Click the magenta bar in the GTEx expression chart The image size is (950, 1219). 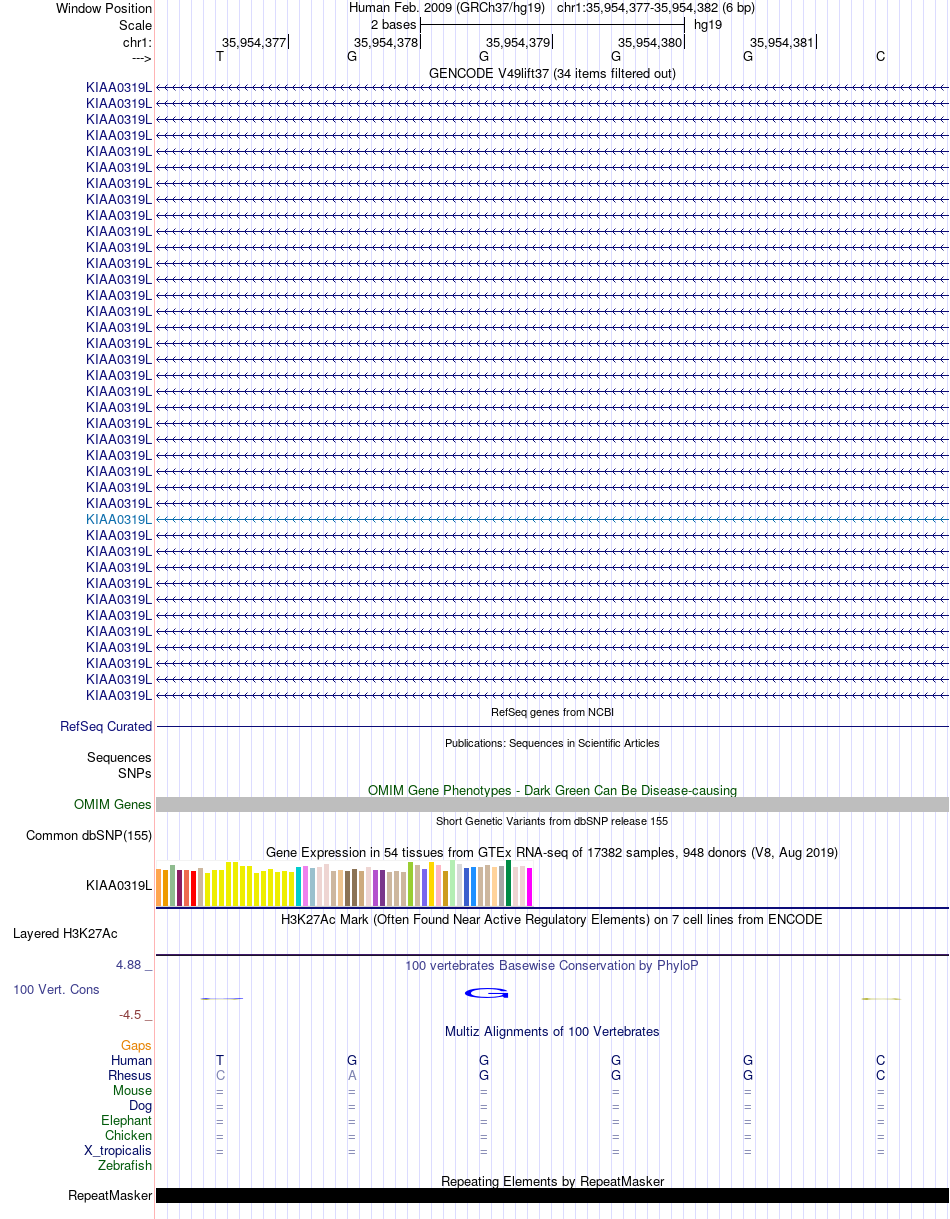tap(530, 887)
